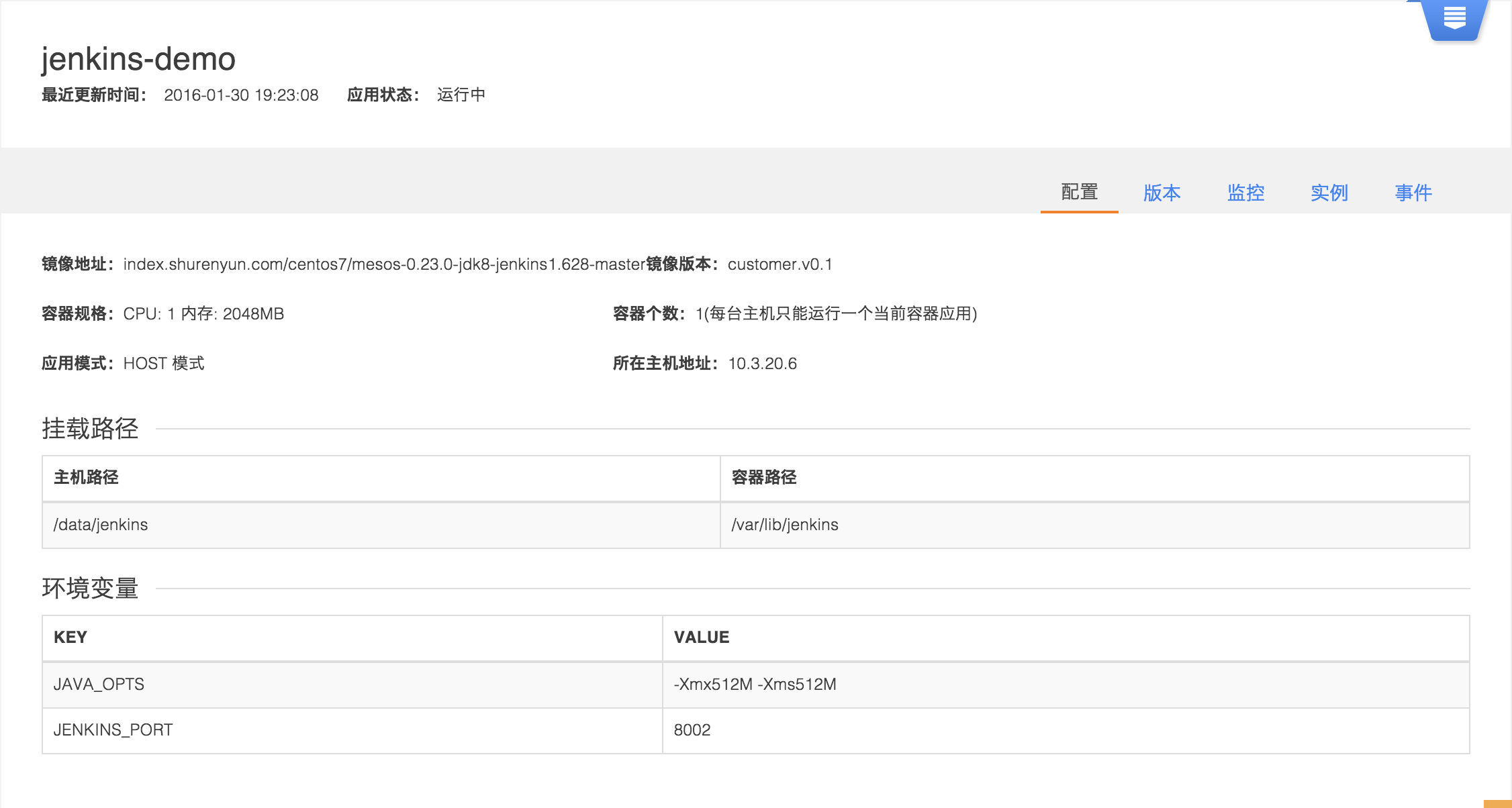This screenshot has width=1512, height=808.
Task: Click the 容器规格 label
Action: (x=78, y=314)
